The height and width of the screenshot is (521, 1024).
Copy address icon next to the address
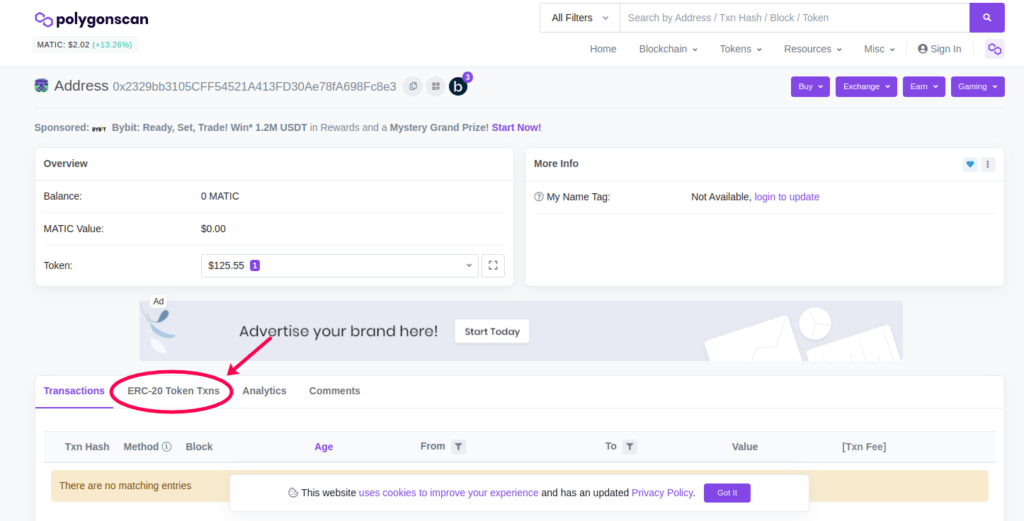(413, 86)
